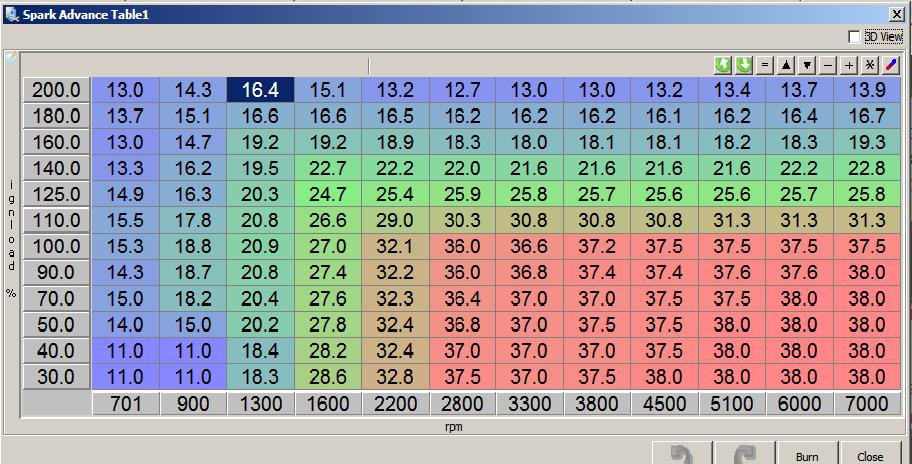Select the 16.7 cell at 180.0 load, 7000 rpm
Image resolution: width=912 pixels, height=464 pixels.
(x=867, y=116)
